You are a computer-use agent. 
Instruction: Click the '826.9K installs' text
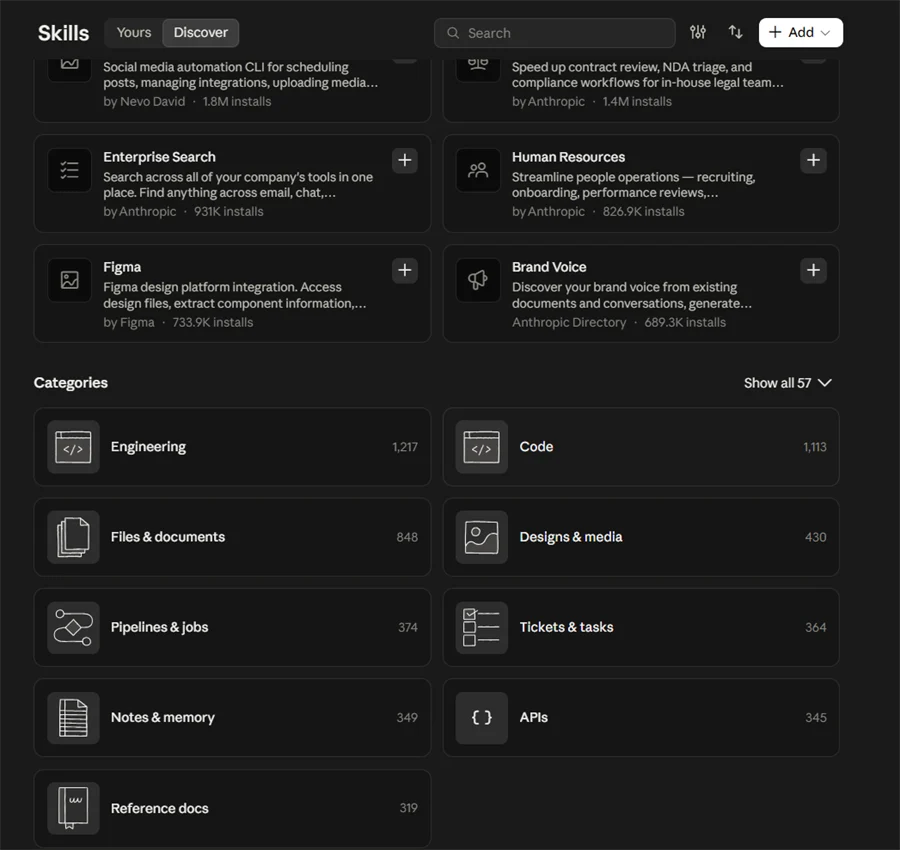pyautogui.click(x=643, y=212)
